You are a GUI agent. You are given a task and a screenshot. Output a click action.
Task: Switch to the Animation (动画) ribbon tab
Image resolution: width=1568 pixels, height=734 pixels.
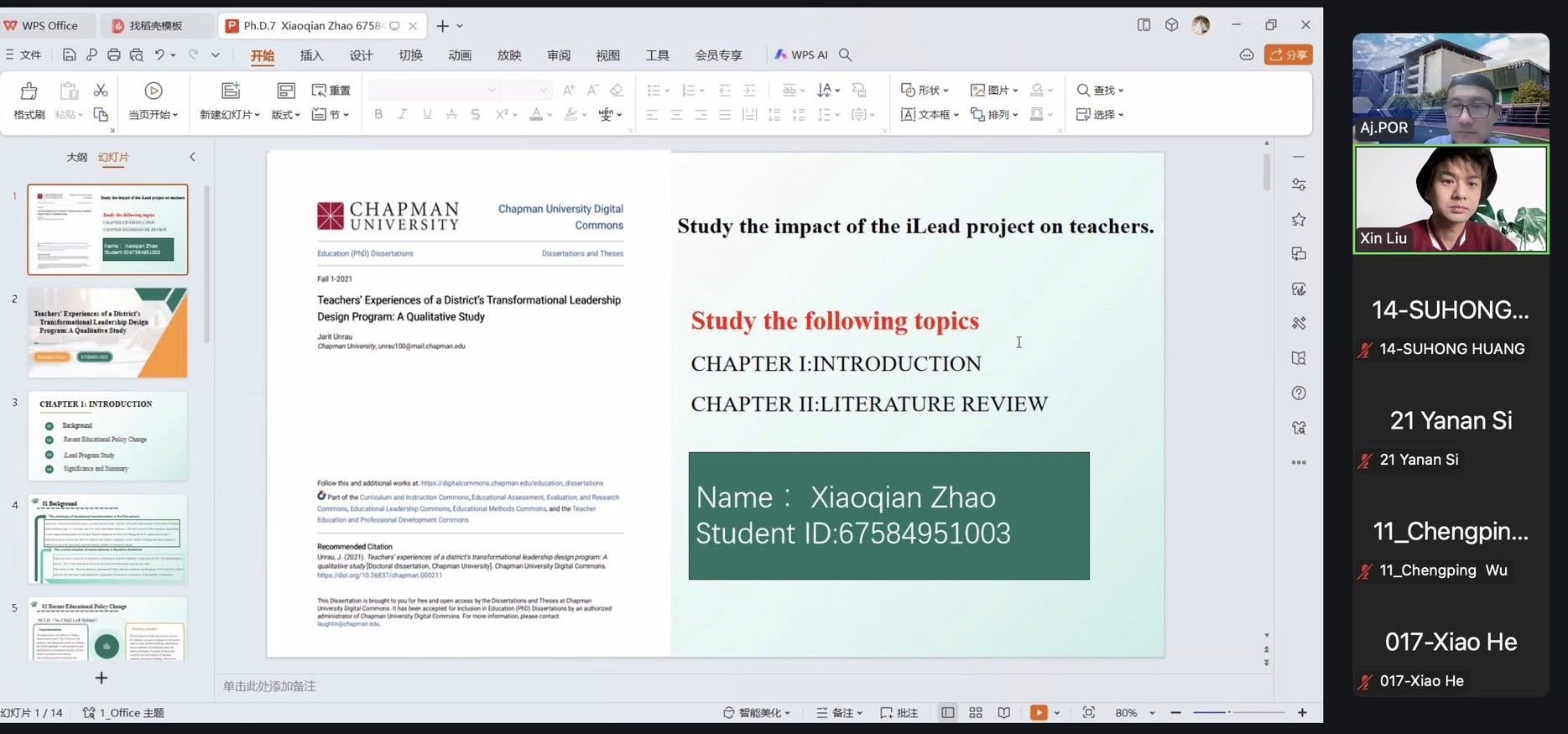460,55
